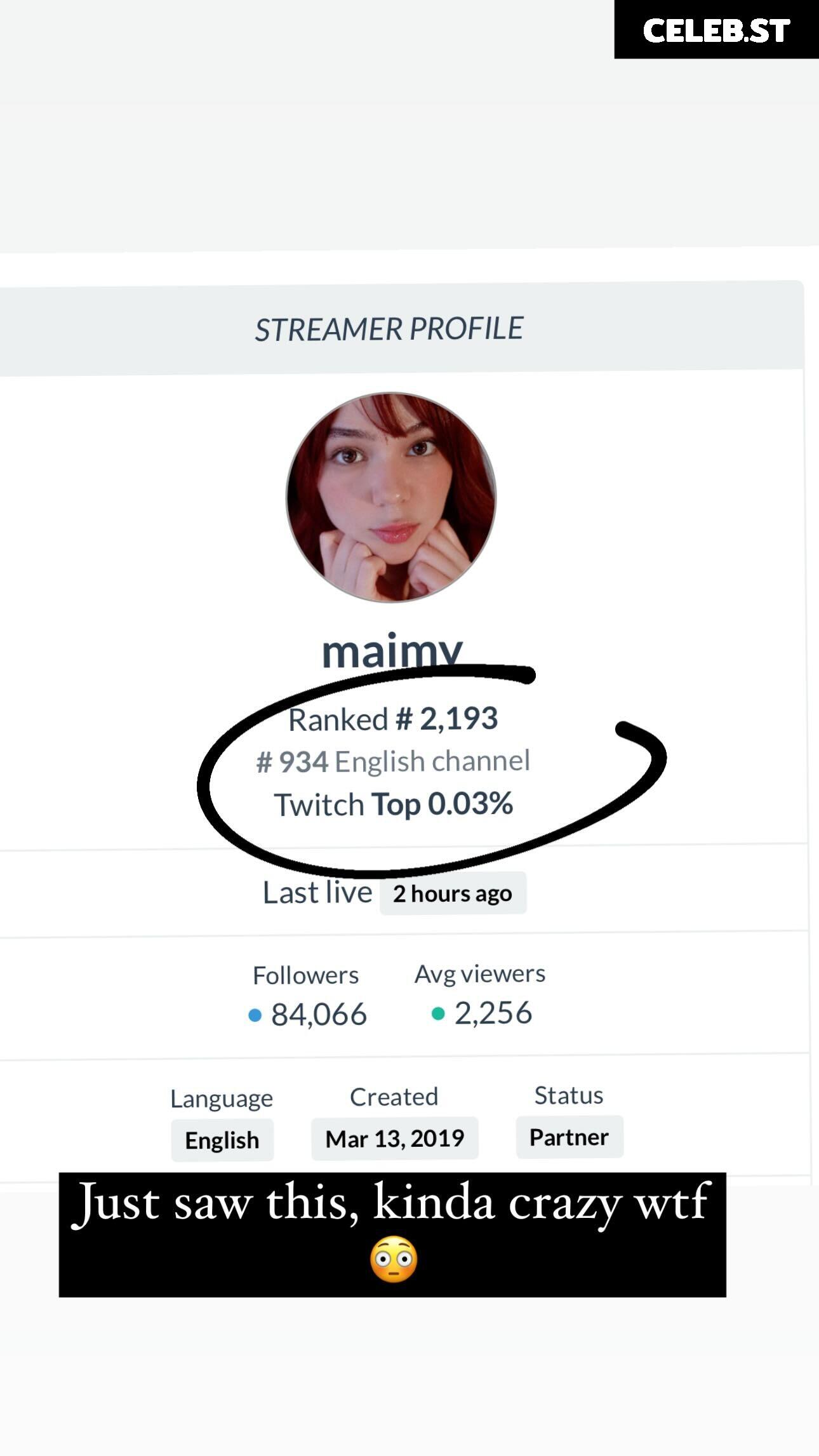Click the English language badge

coord(222,1140)
